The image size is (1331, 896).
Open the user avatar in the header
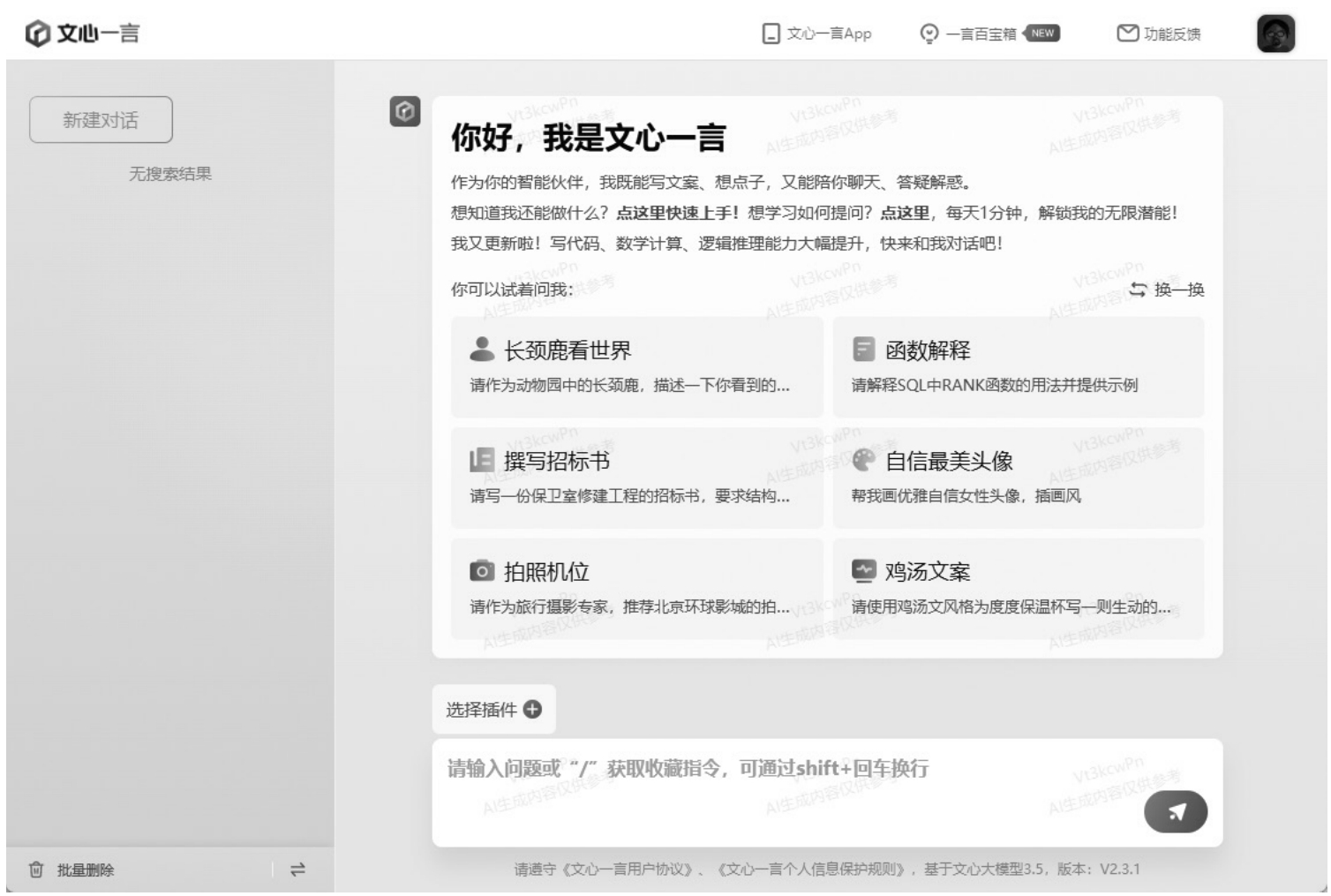(x=1275, y=34)
